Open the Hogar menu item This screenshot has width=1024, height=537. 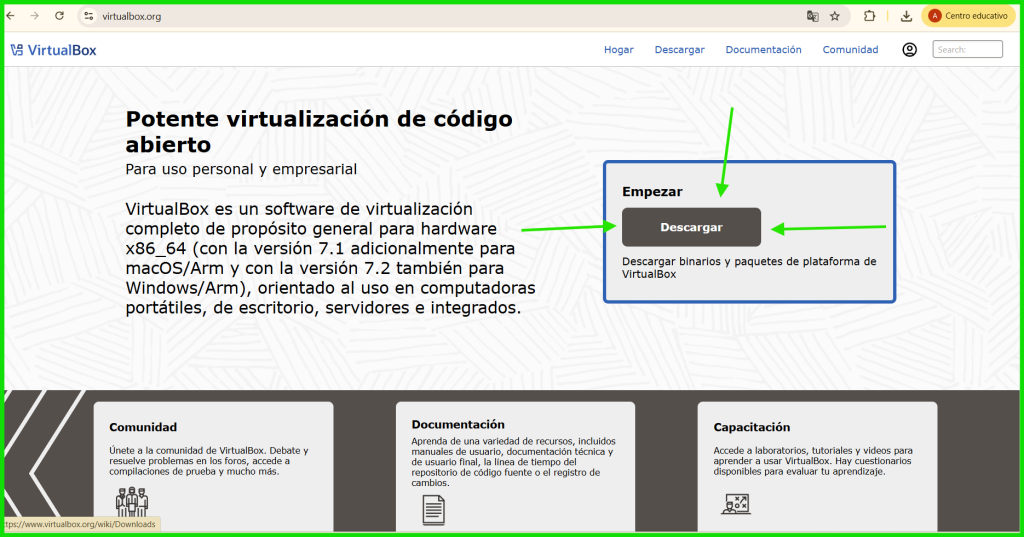(x=618, y=50)
